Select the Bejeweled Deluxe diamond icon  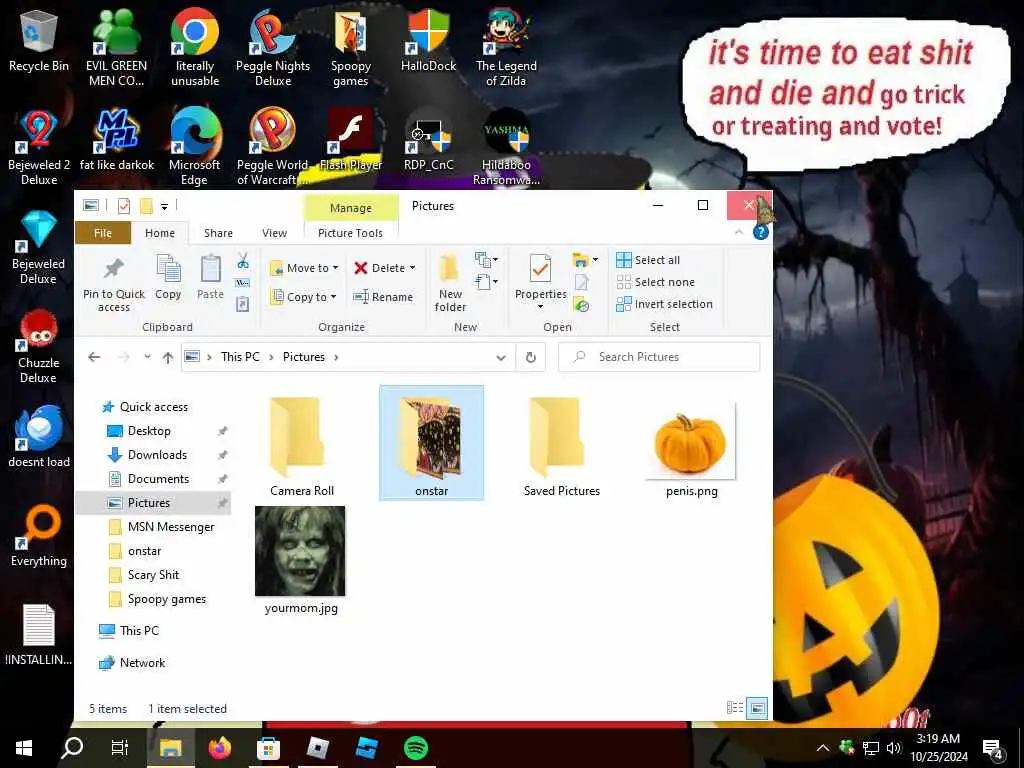tap(39, 248)
